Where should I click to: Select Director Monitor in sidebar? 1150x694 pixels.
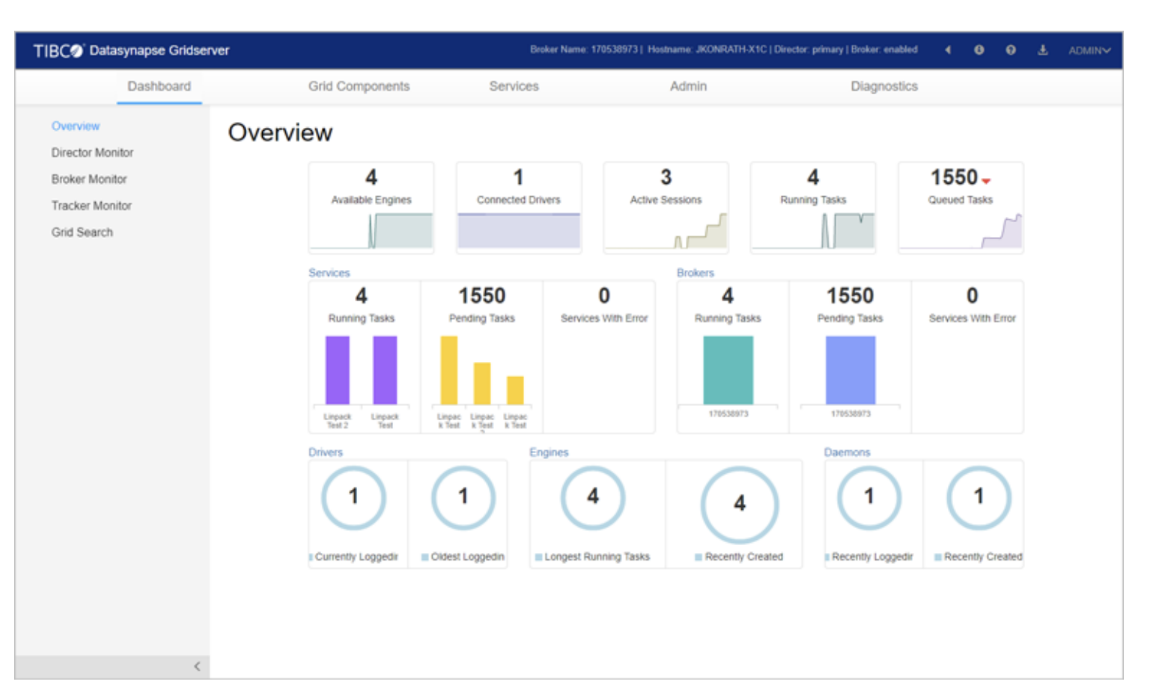coord(92,153)
